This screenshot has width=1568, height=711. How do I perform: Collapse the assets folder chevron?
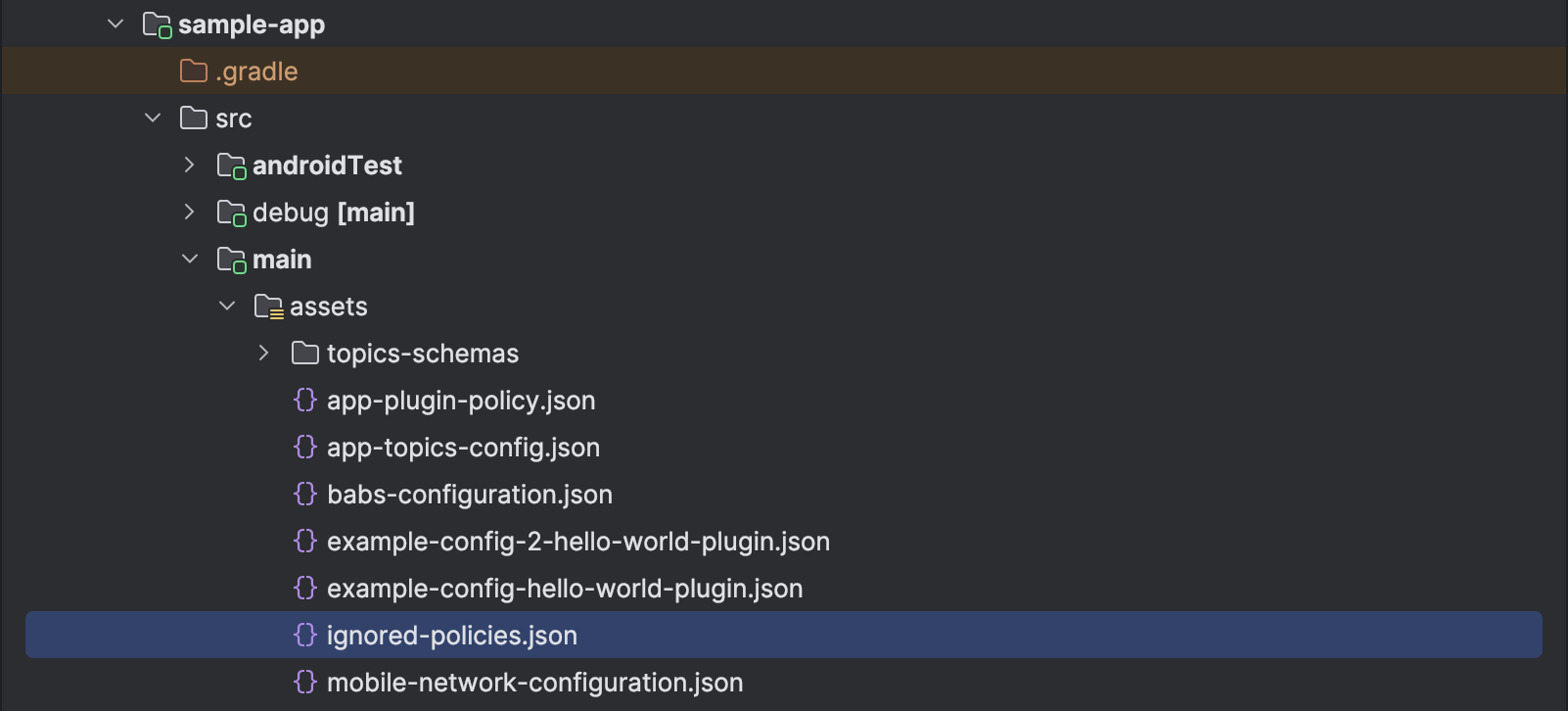tap(227, 307)
